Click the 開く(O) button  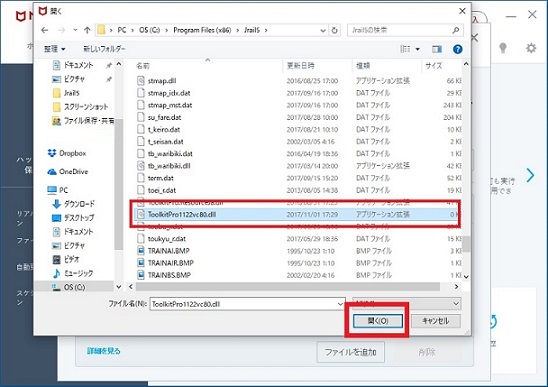point(378,321)
